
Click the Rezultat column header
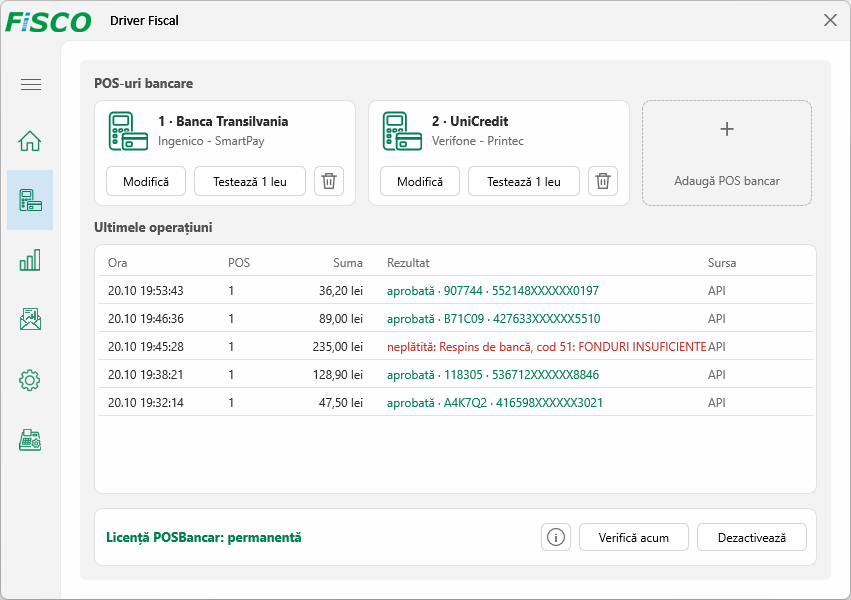pos(408,263)
